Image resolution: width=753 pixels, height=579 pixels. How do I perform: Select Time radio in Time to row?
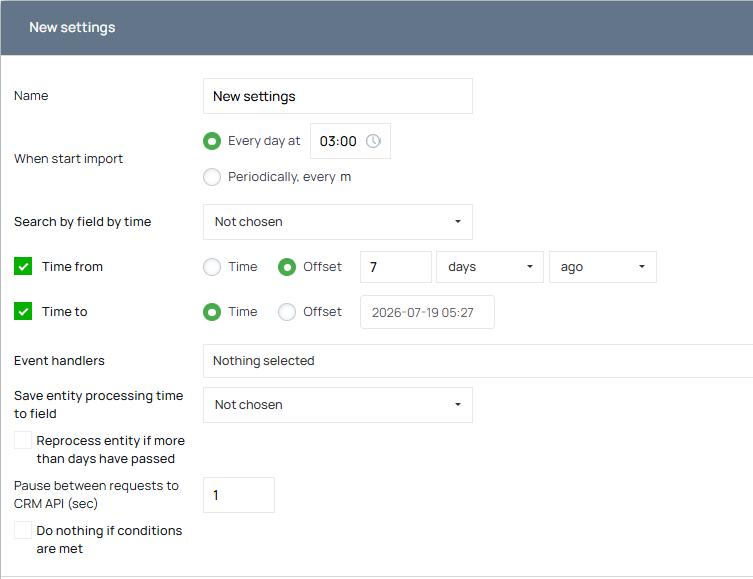(212, 312)
